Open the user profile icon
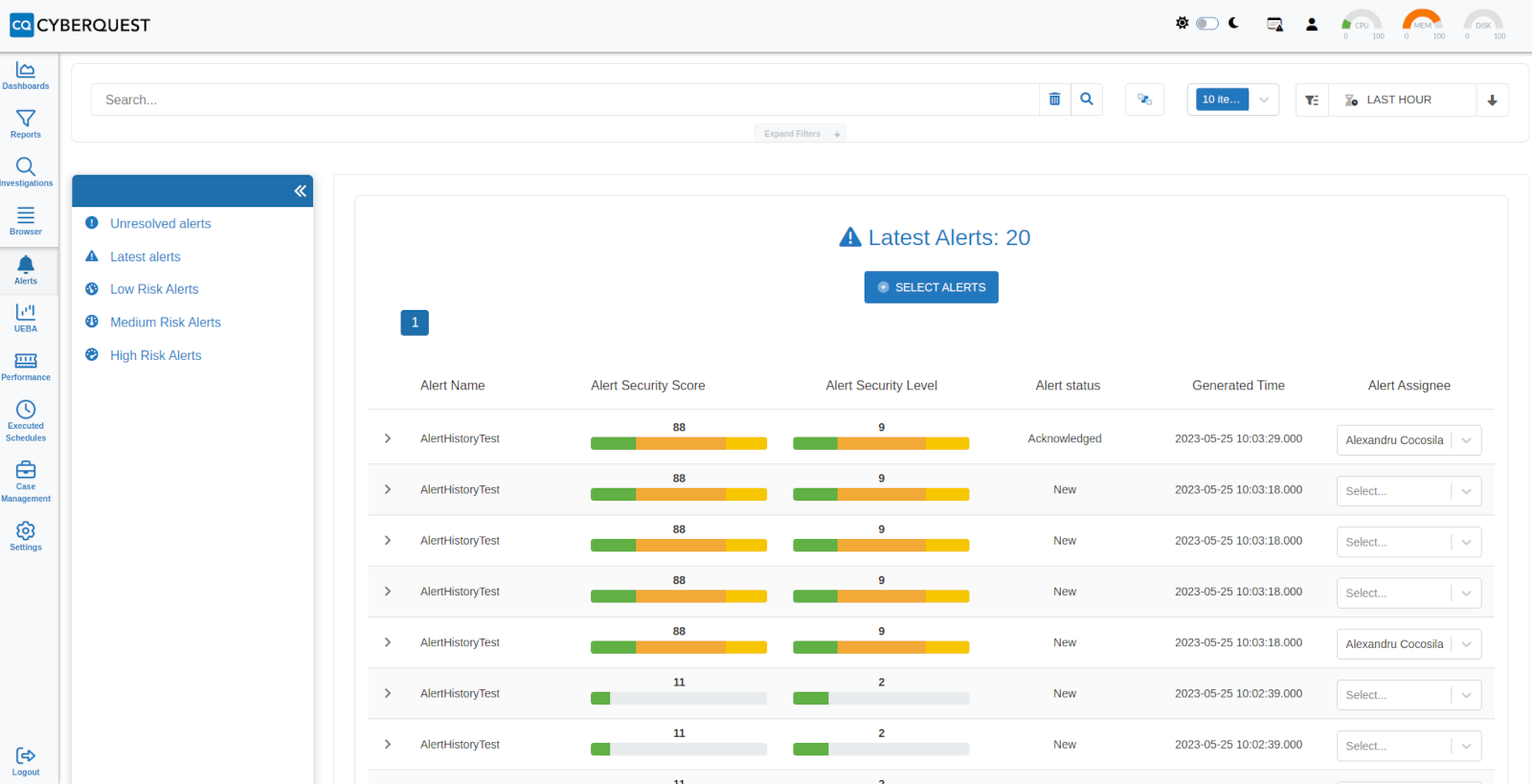 click(x=1312, y=24)
